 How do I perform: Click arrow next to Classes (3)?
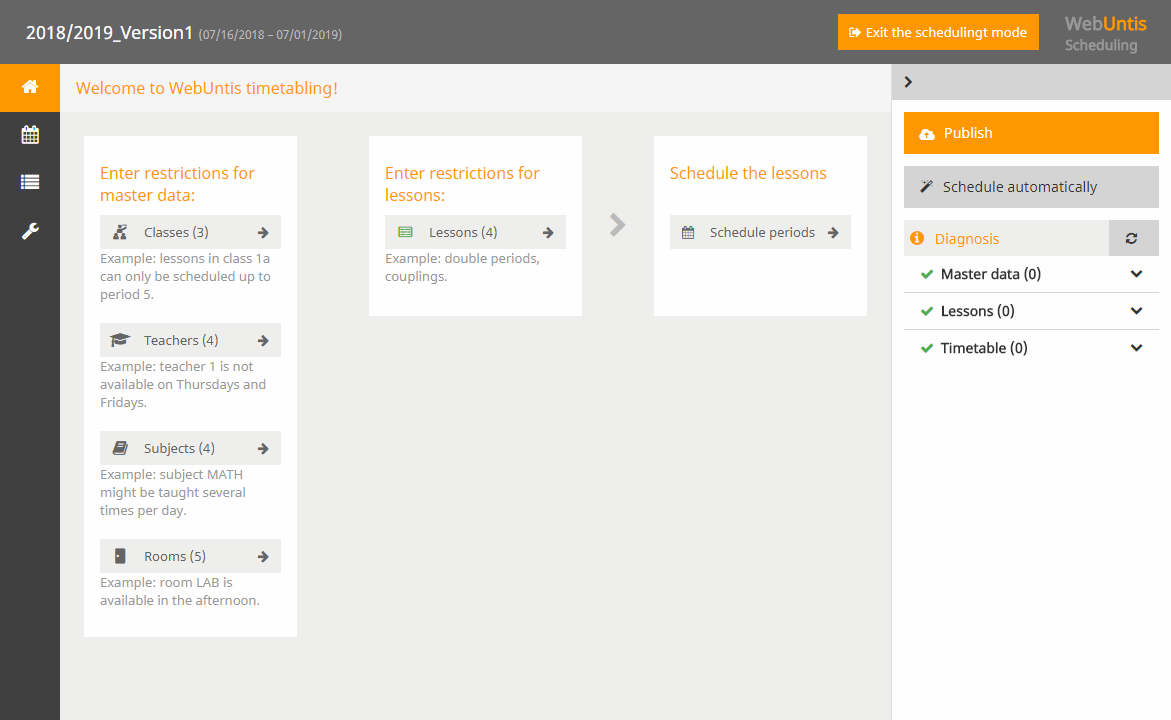click(263, 233)
